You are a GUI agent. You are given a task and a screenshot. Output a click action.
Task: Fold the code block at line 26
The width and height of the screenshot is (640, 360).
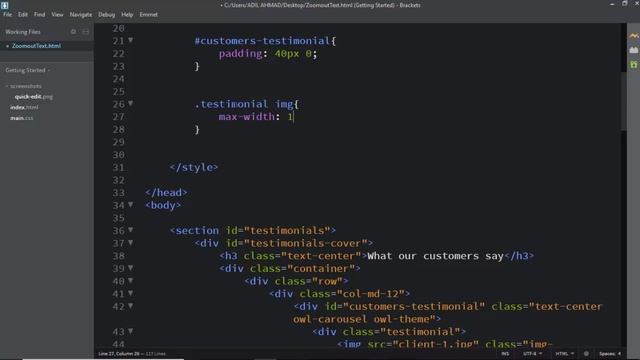[131, 103]
